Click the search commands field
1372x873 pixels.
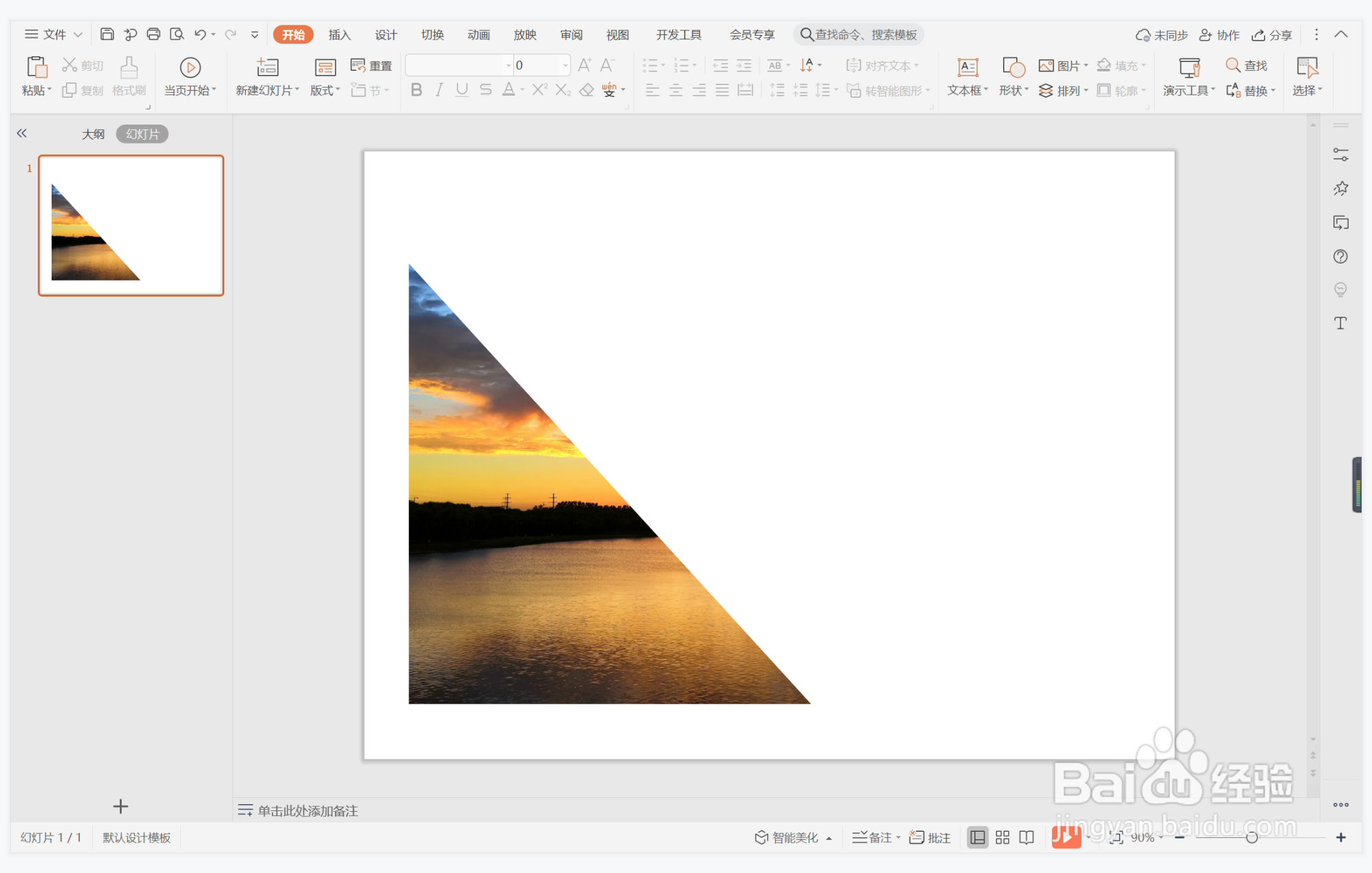click(x=858, y=34)
